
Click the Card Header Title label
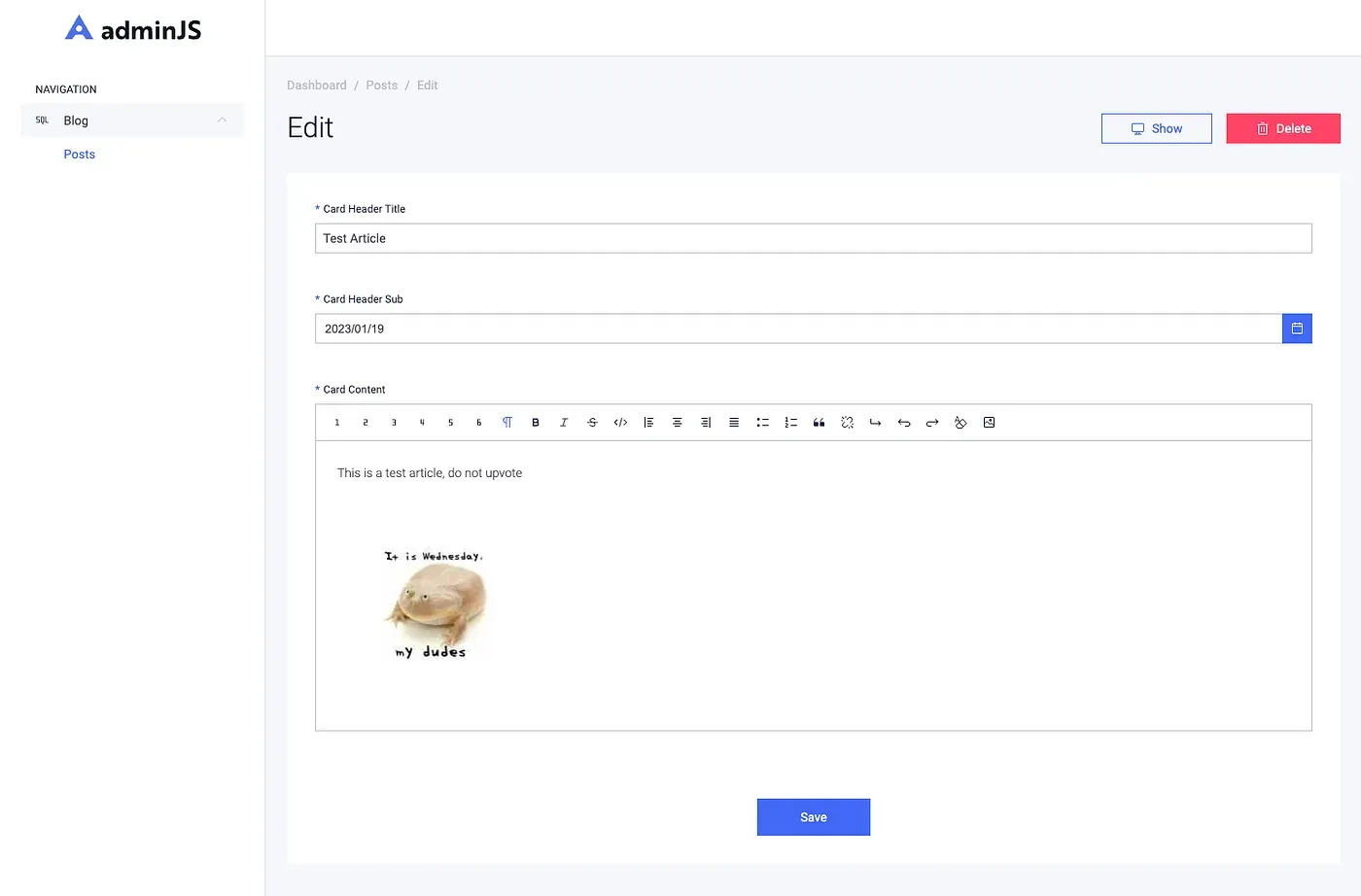click(364, 209)
